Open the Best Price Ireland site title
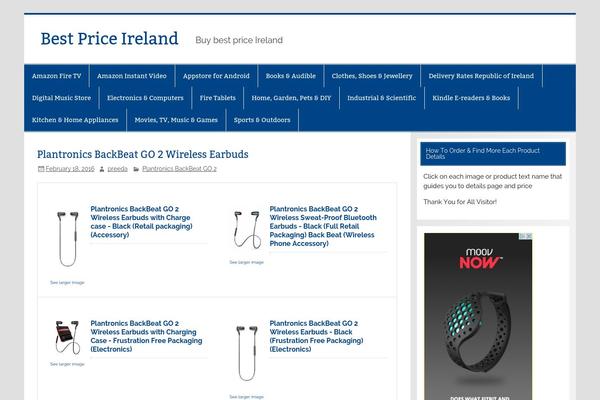600x400 pixels. [x=109, y=39]
